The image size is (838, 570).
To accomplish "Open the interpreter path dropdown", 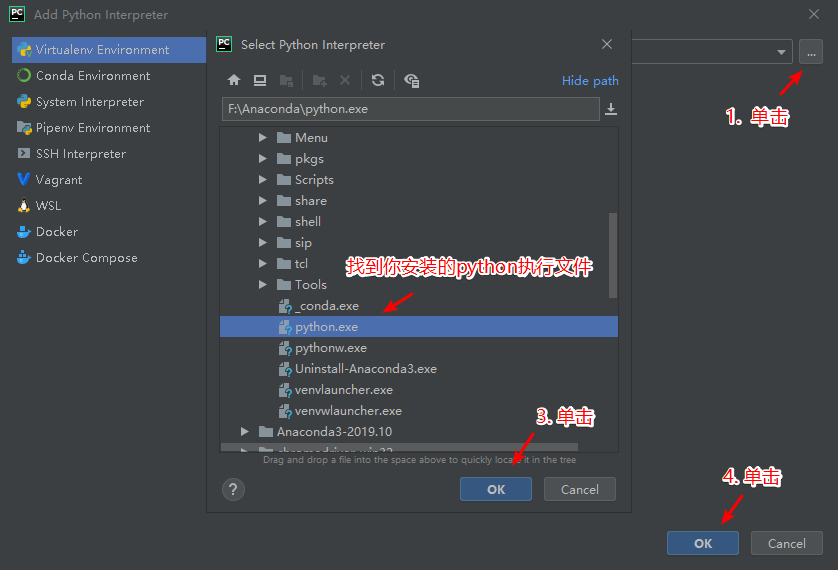I will (x=781, y=52).
